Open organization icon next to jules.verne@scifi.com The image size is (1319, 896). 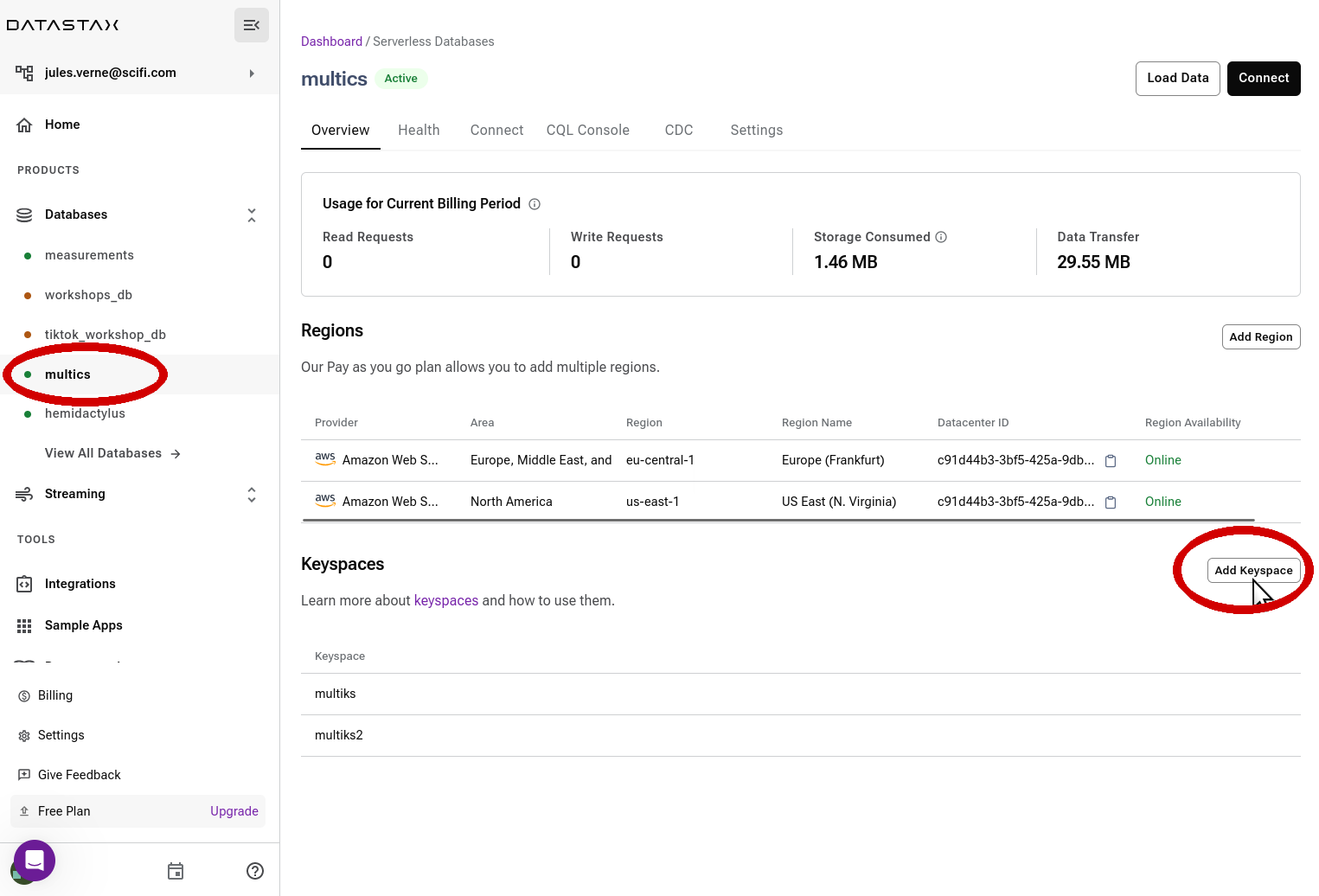pos(24,73)
